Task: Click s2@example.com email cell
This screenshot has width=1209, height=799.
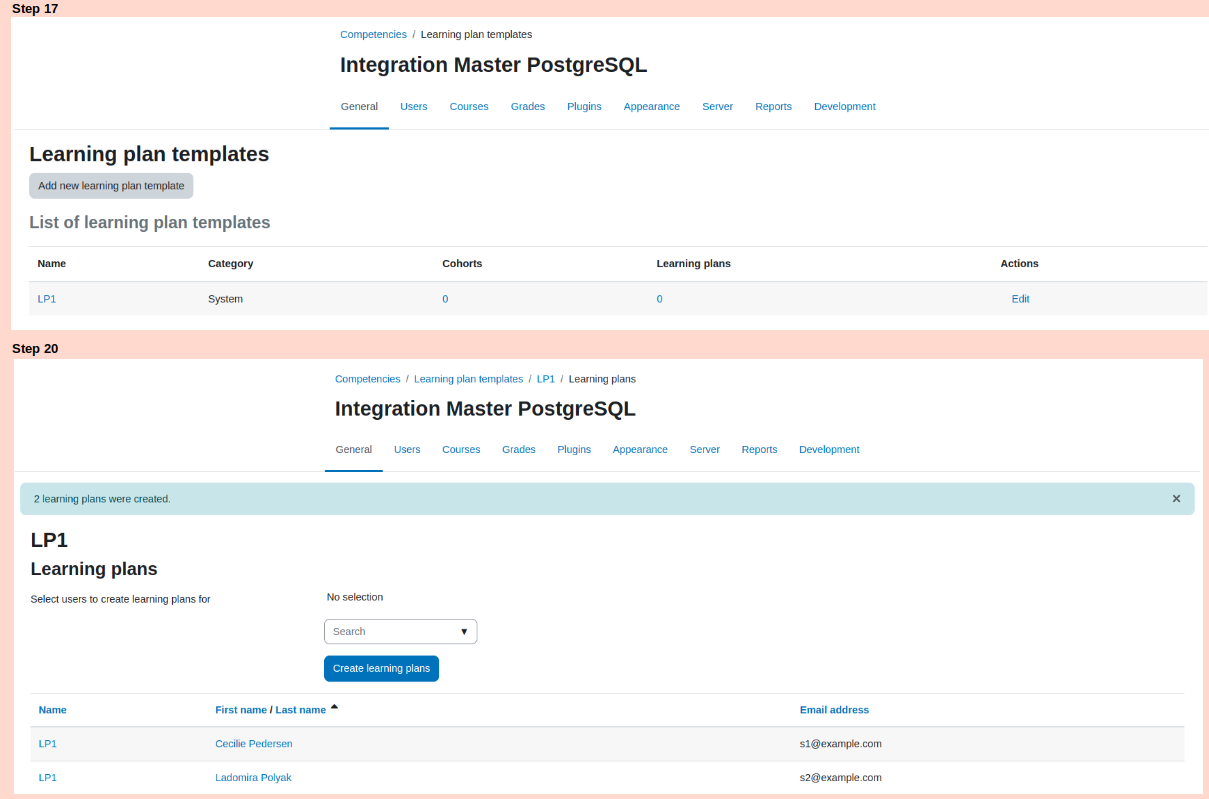Action: pos(840,778)
